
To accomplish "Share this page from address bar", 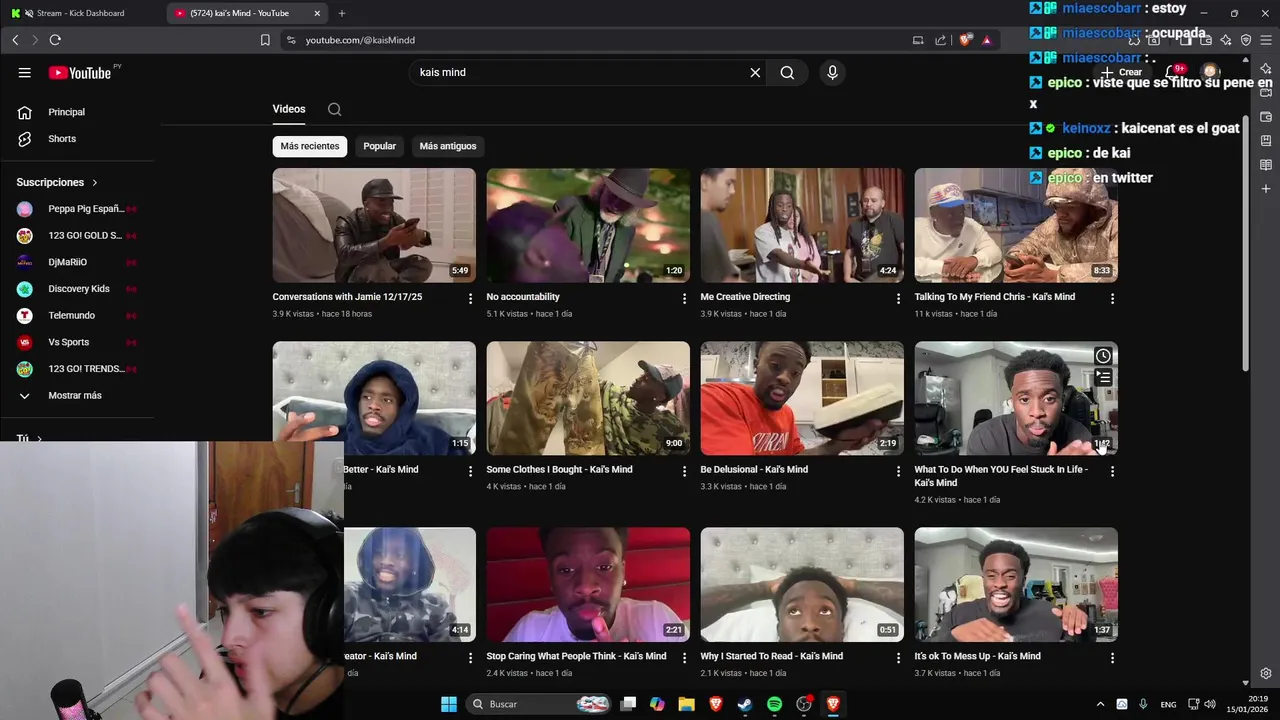I will click(x=941, y=40).
